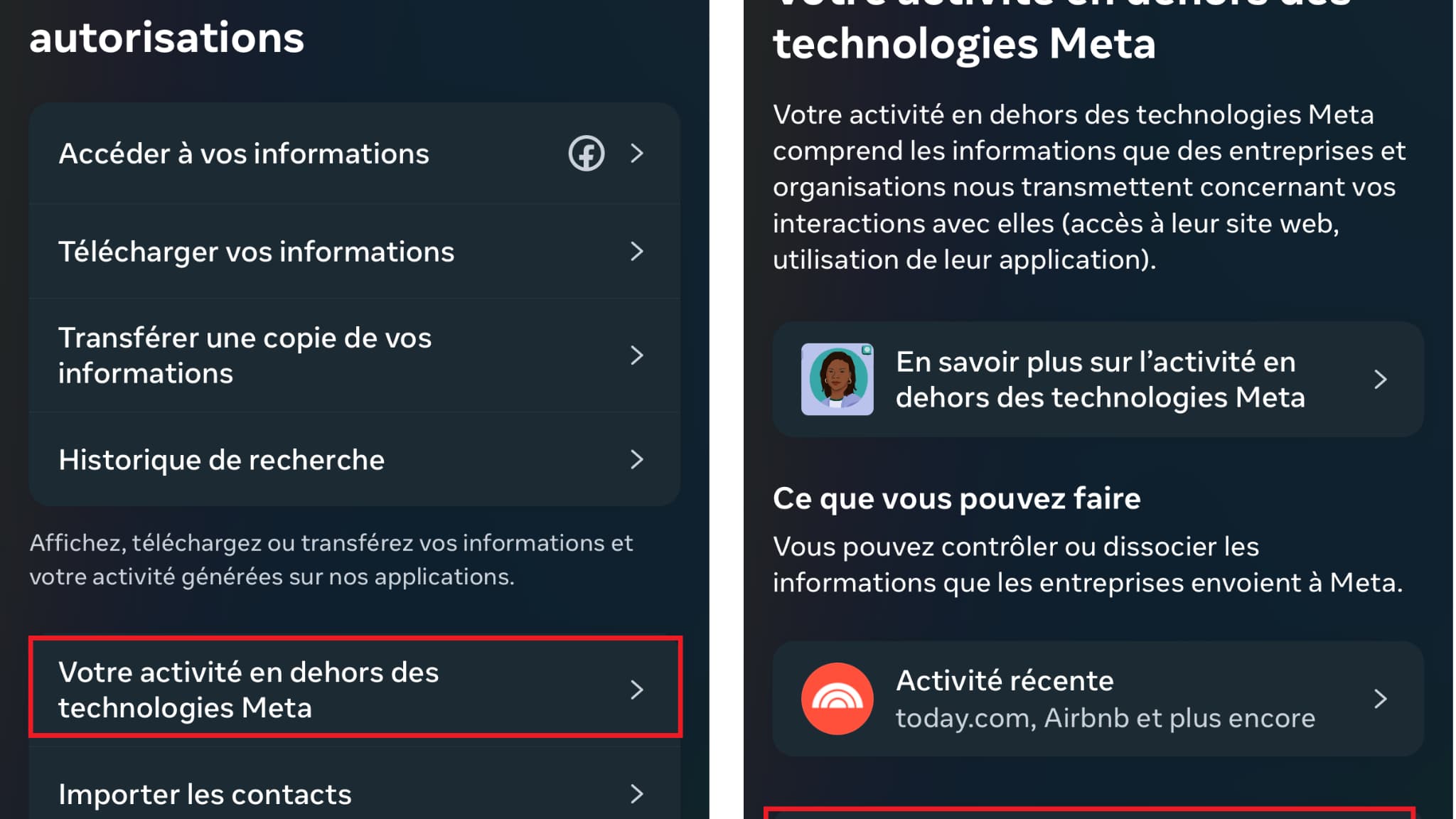
Task: Open En savoir plus sur l'activité link
Action: tap(1098, 379)
